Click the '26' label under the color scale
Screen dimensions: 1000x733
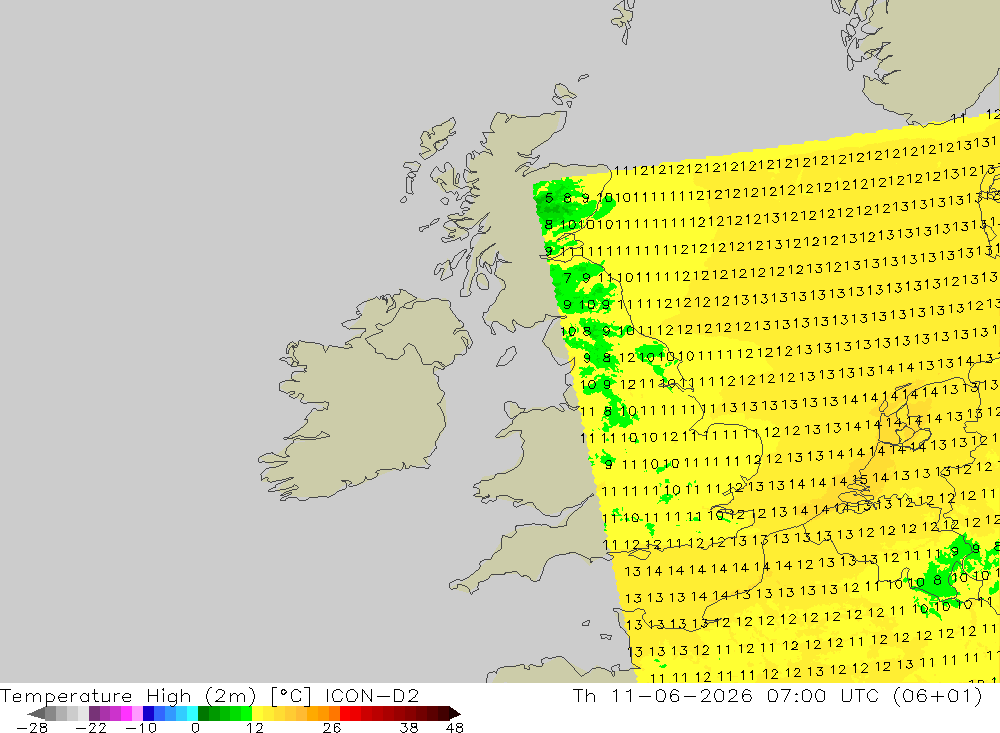click(x=332, y=728)
